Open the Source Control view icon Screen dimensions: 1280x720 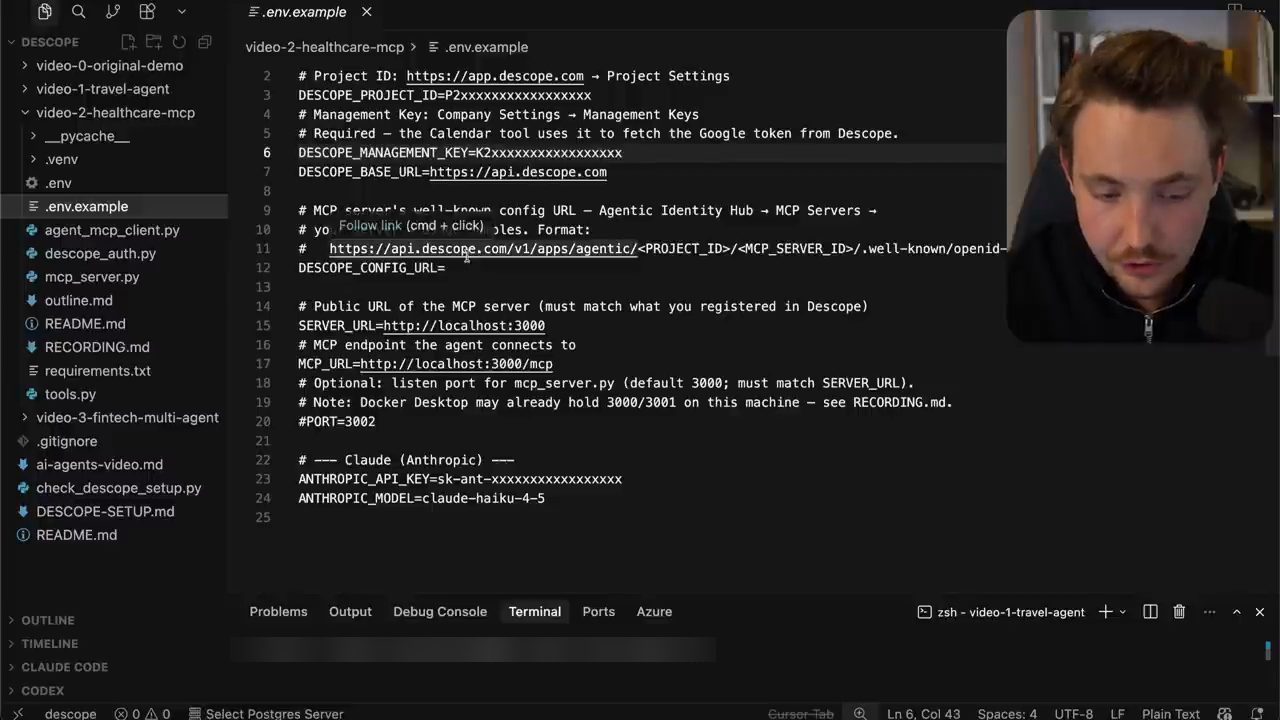click(x=113, y=12)
